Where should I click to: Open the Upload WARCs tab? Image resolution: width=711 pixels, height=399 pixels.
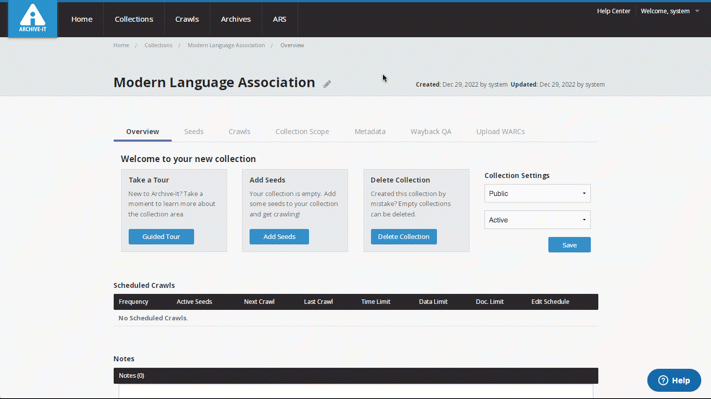(x=500, y=131)
